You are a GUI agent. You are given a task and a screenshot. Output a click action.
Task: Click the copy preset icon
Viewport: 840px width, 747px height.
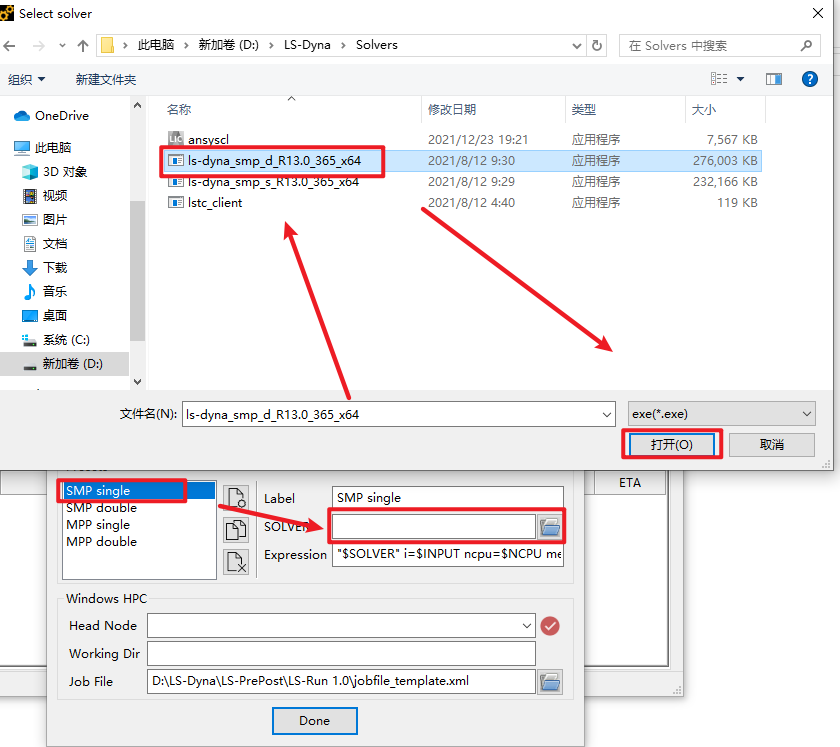235,530
